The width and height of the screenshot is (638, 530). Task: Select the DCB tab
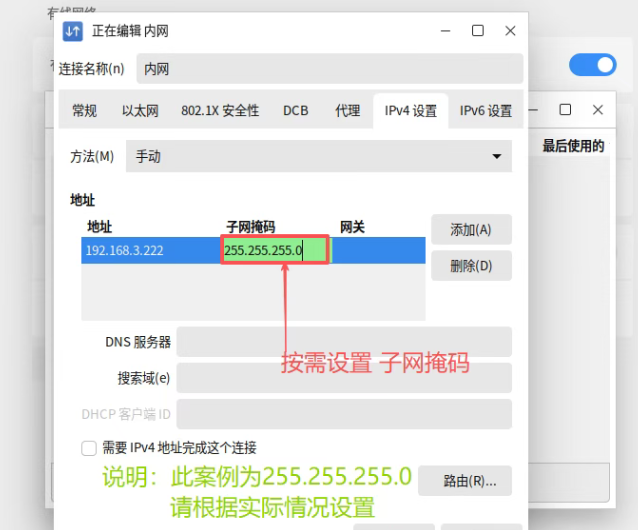(x=296, y=111)
